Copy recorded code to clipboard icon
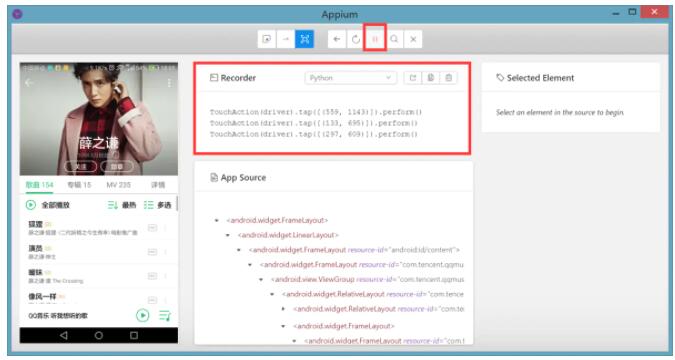675x360 pixels. (x=430, y=78)
